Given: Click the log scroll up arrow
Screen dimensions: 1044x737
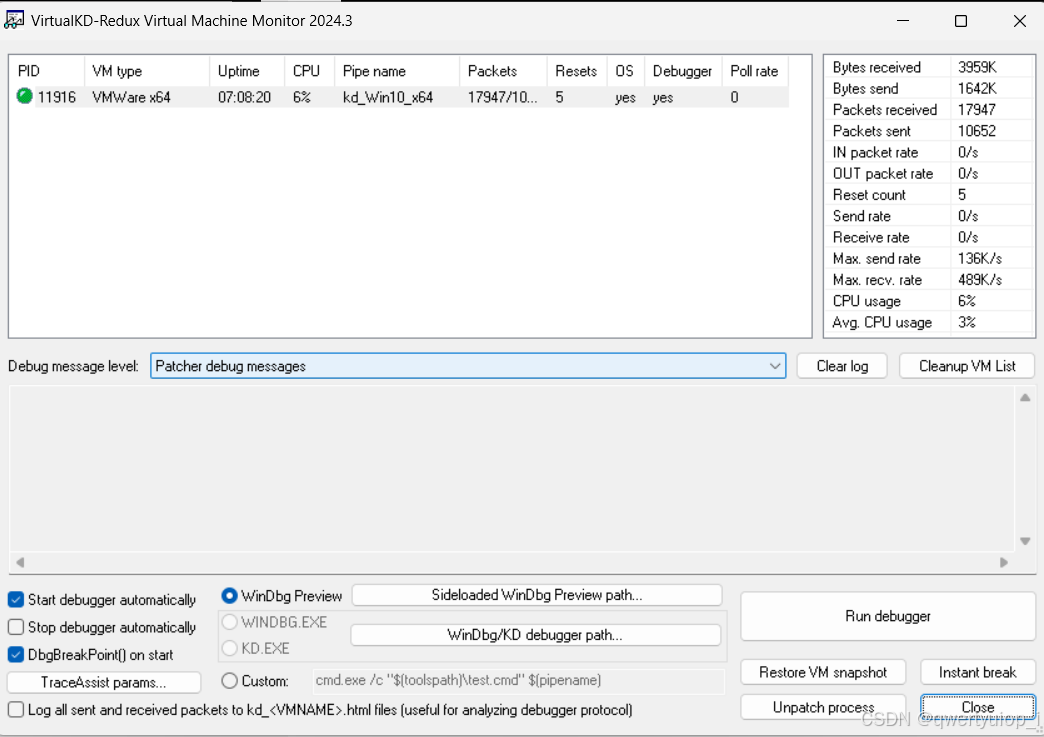Looking at the screenshot, I should 1025,397.
